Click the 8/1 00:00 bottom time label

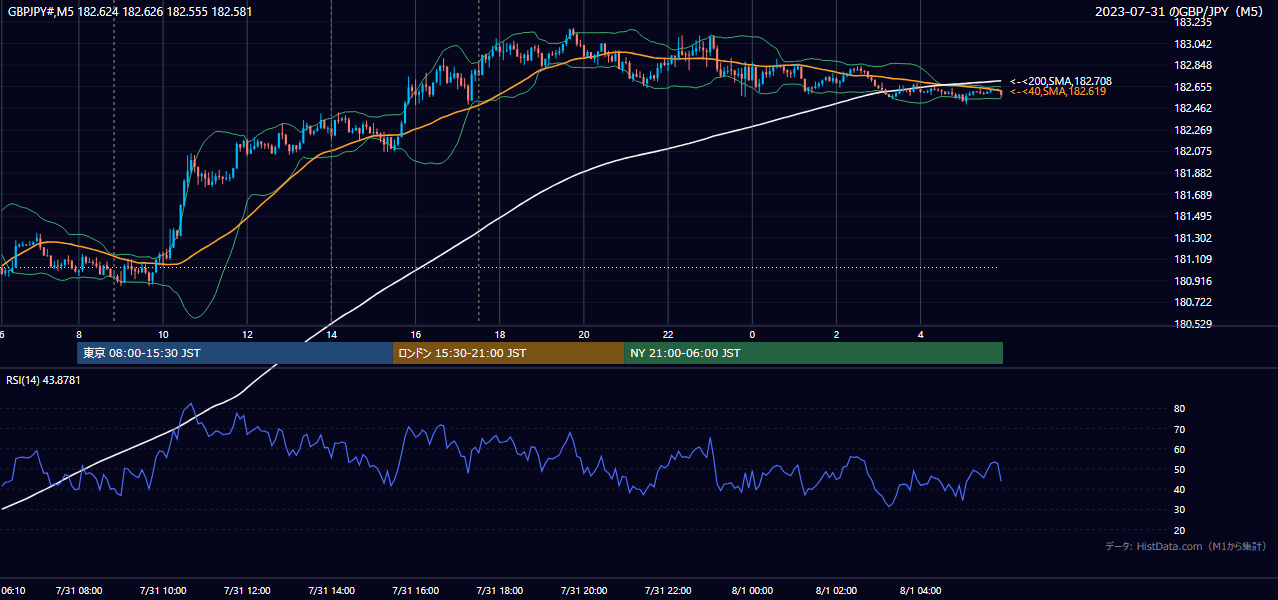tap(752, 591)
